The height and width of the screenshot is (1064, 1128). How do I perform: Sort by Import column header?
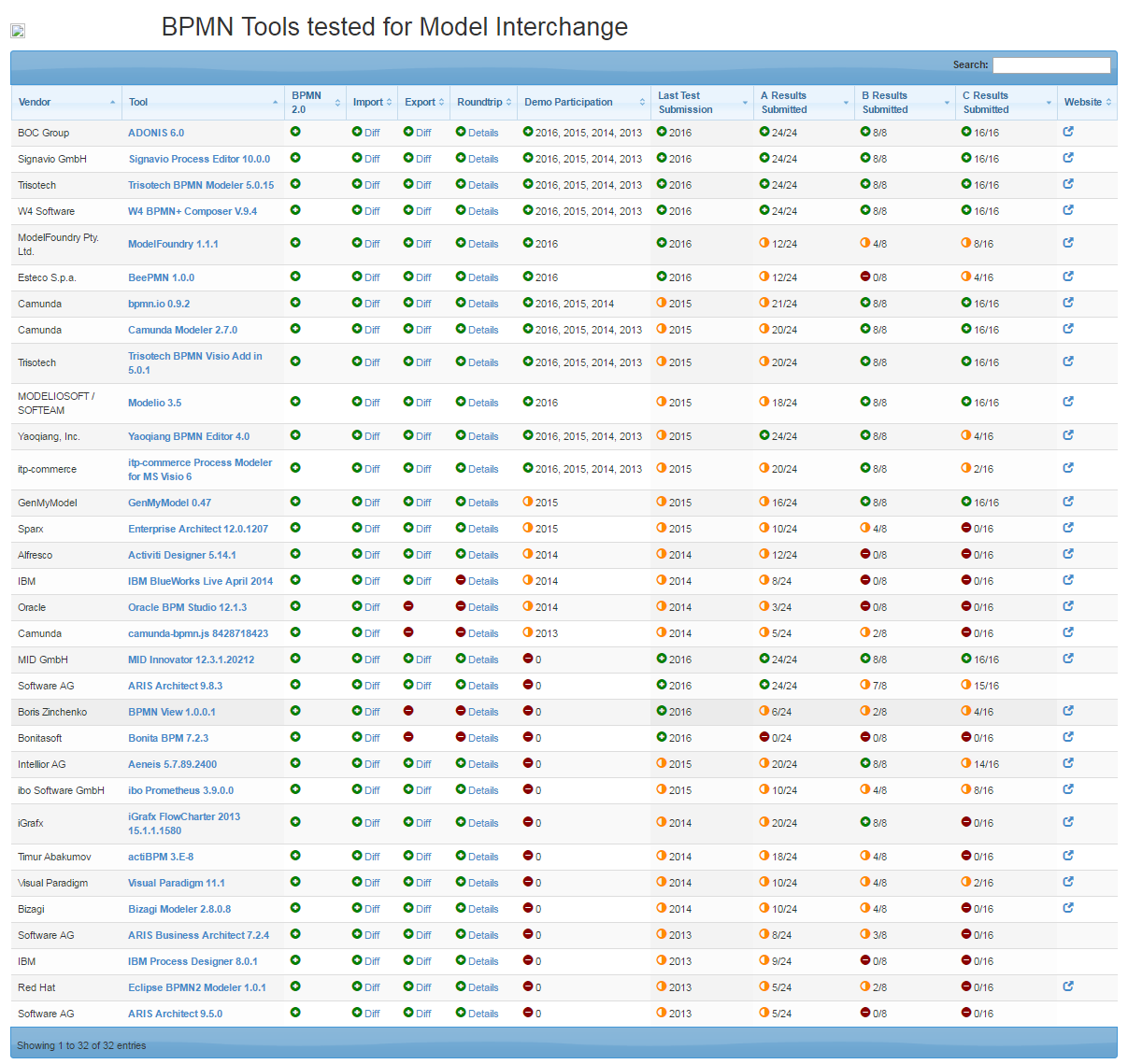click(372, 103)
